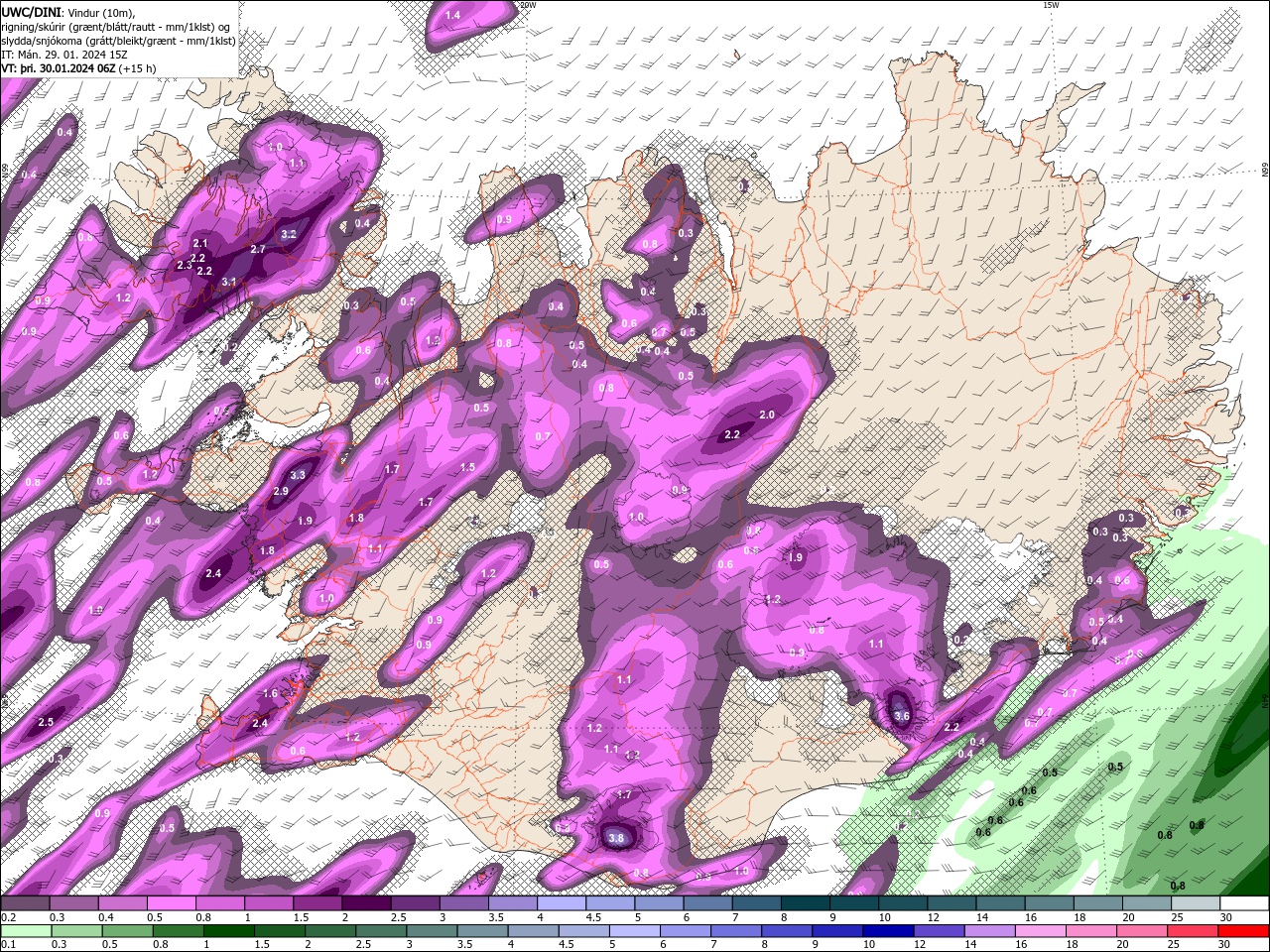Click the UWC/DINI title text
The height and width of the screenshot is (952, 1270).
point(31,11)
